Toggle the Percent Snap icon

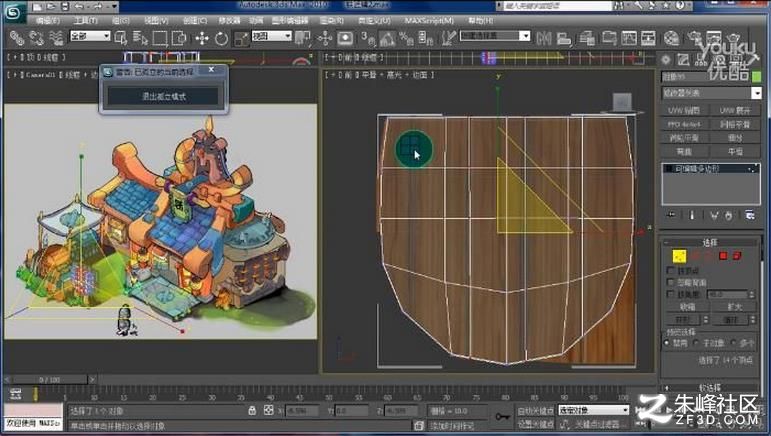406,38
